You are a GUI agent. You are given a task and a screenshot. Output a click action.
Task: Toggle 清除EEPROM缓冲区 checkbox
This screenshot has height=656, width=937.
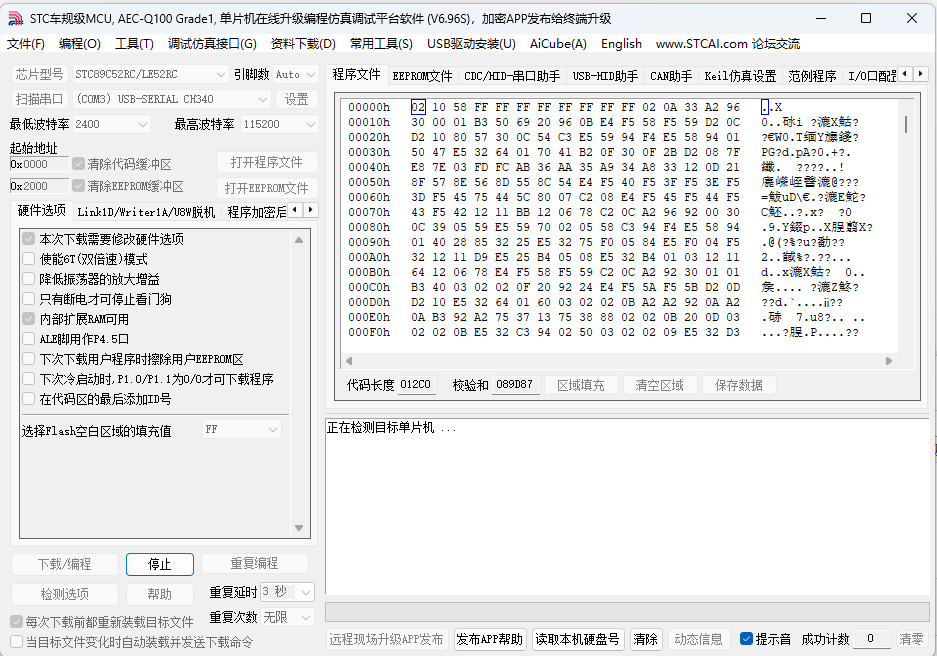coord(78,186)
